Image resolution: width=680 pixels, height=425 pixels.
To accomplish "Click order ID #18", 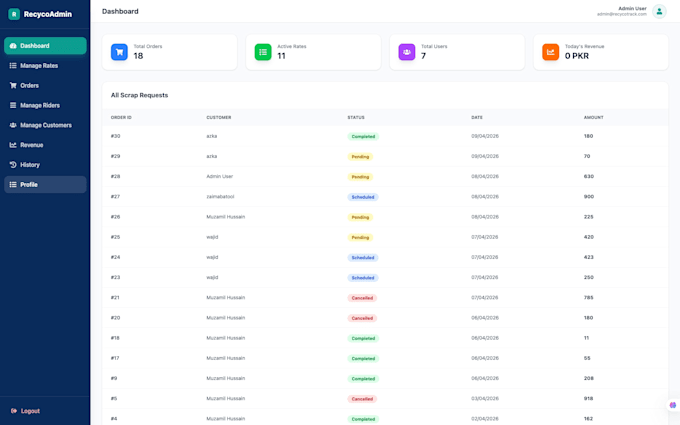I will pyautogui.click(x=115, y=338).
